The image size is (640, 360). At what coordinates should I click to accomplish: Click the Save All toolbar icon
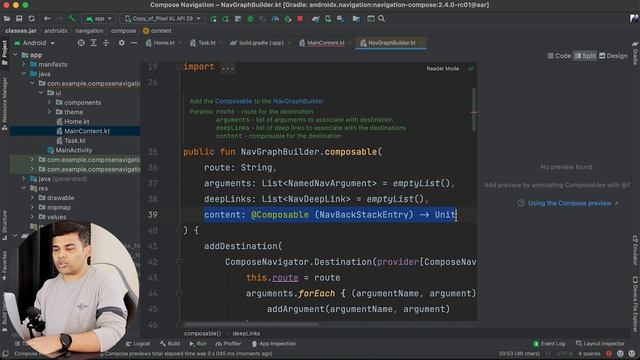[19, 19]
